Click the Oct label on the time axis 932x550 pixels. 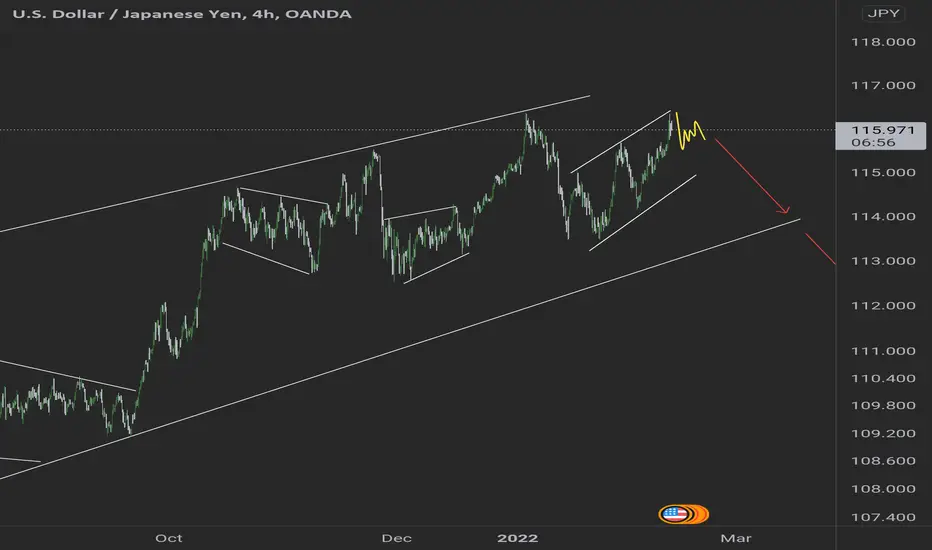coord(169,538)
